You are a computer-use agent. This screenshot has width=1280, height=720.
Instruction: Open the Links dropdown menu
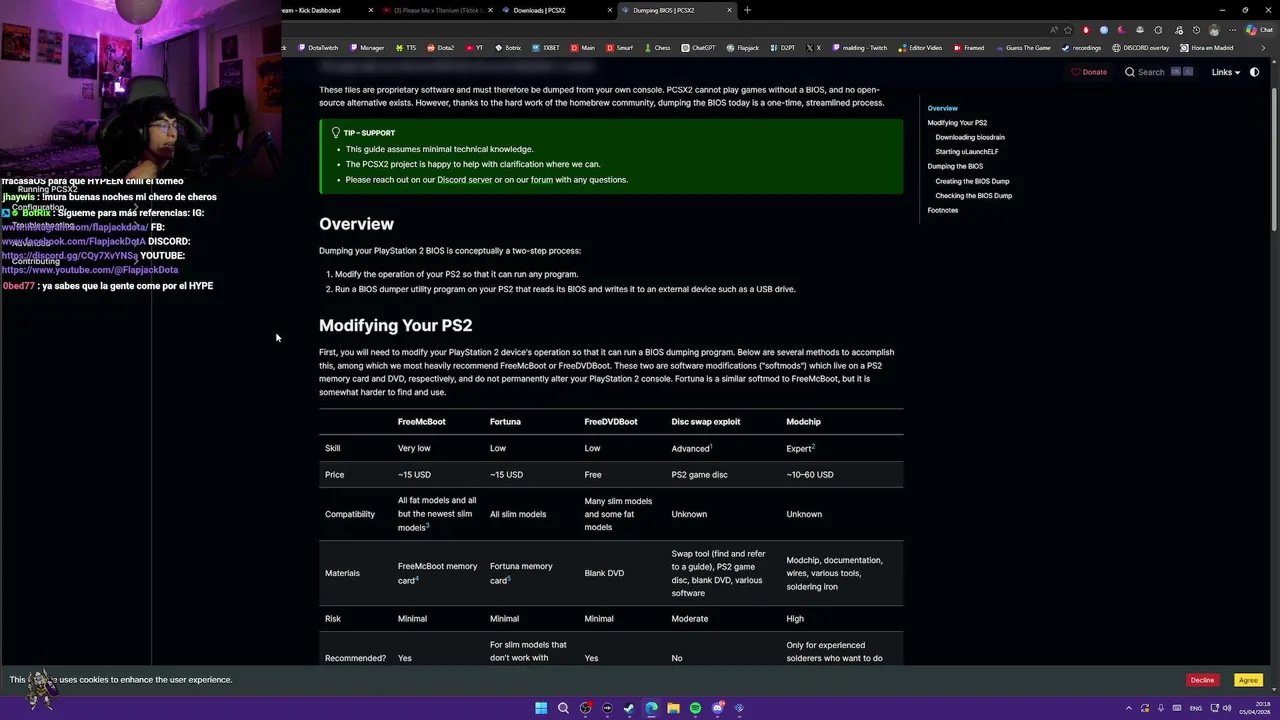point(1225,72)
